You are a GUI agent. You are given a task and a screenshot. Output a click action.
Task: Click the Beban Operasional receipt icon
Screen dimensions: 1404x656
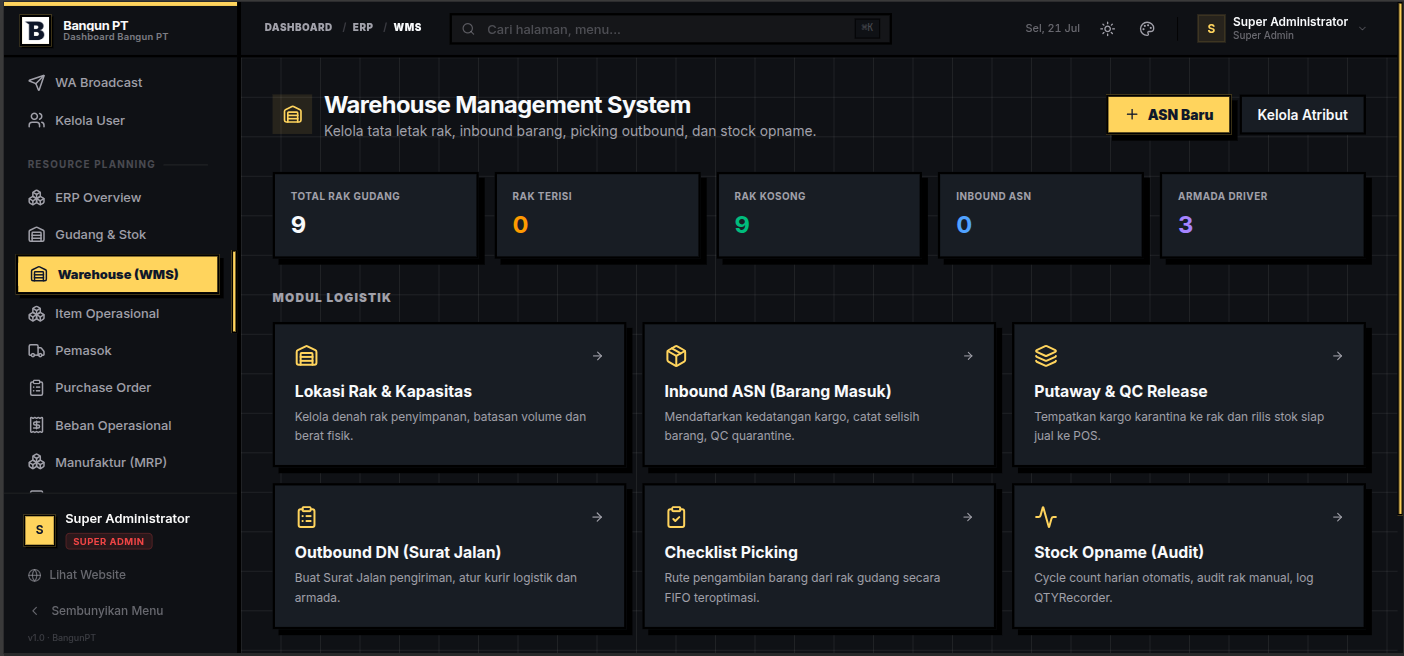click(x=37, y=426)
